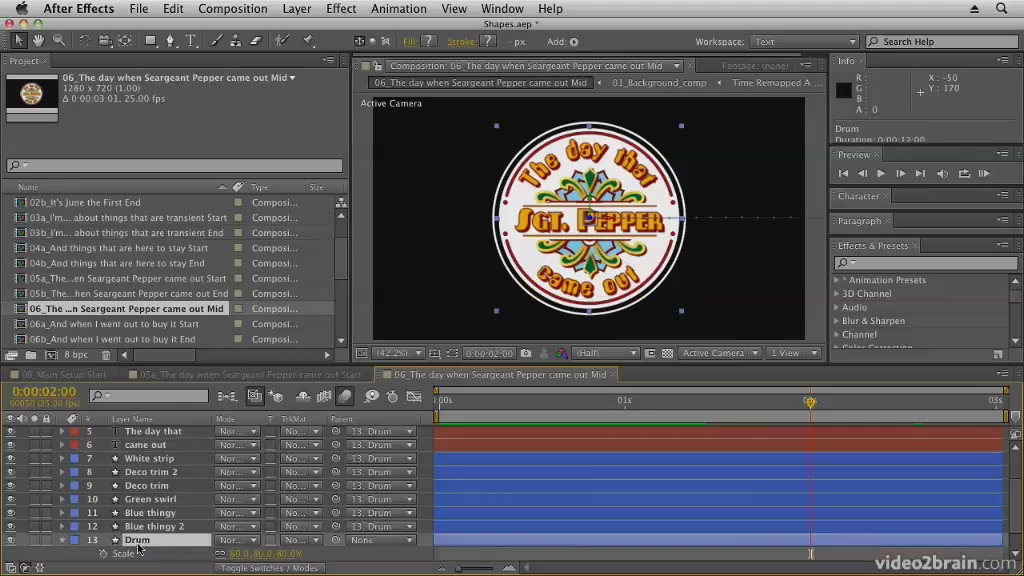Image resolution: width=1024 pixels, height=576 pixels.
Task: Create a new folder in Project panel
Action: pyautogui.click(x=31, y=355)
